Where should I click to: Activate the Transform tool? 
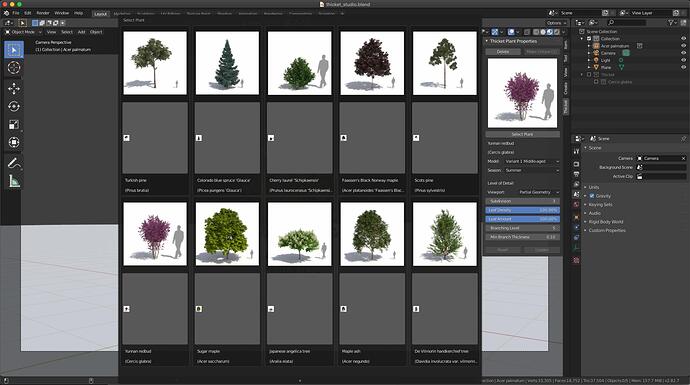(14, 142)
